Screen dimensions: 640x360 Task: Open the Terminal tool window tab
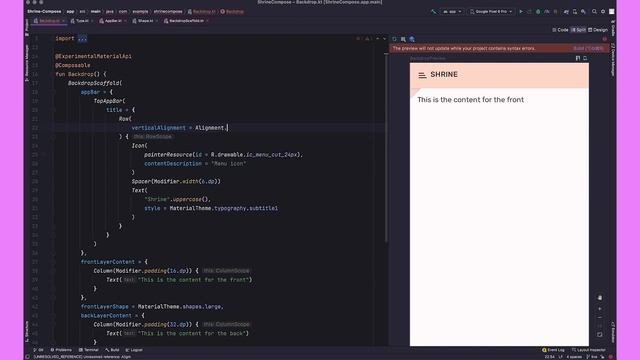tap(89, 350)
